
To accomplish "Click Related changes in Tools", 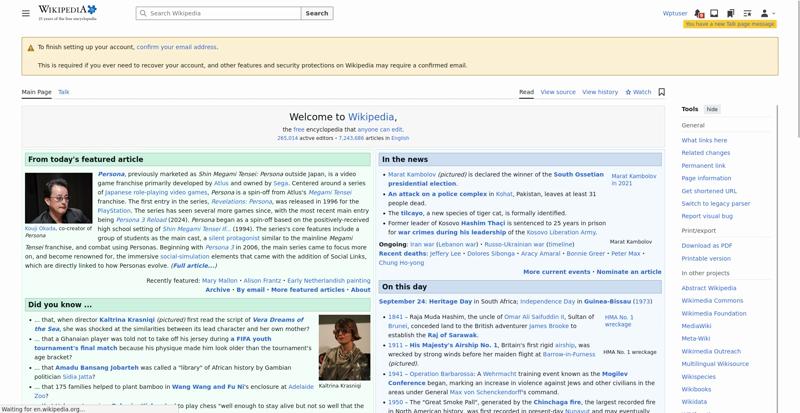I will pos(706,153).
